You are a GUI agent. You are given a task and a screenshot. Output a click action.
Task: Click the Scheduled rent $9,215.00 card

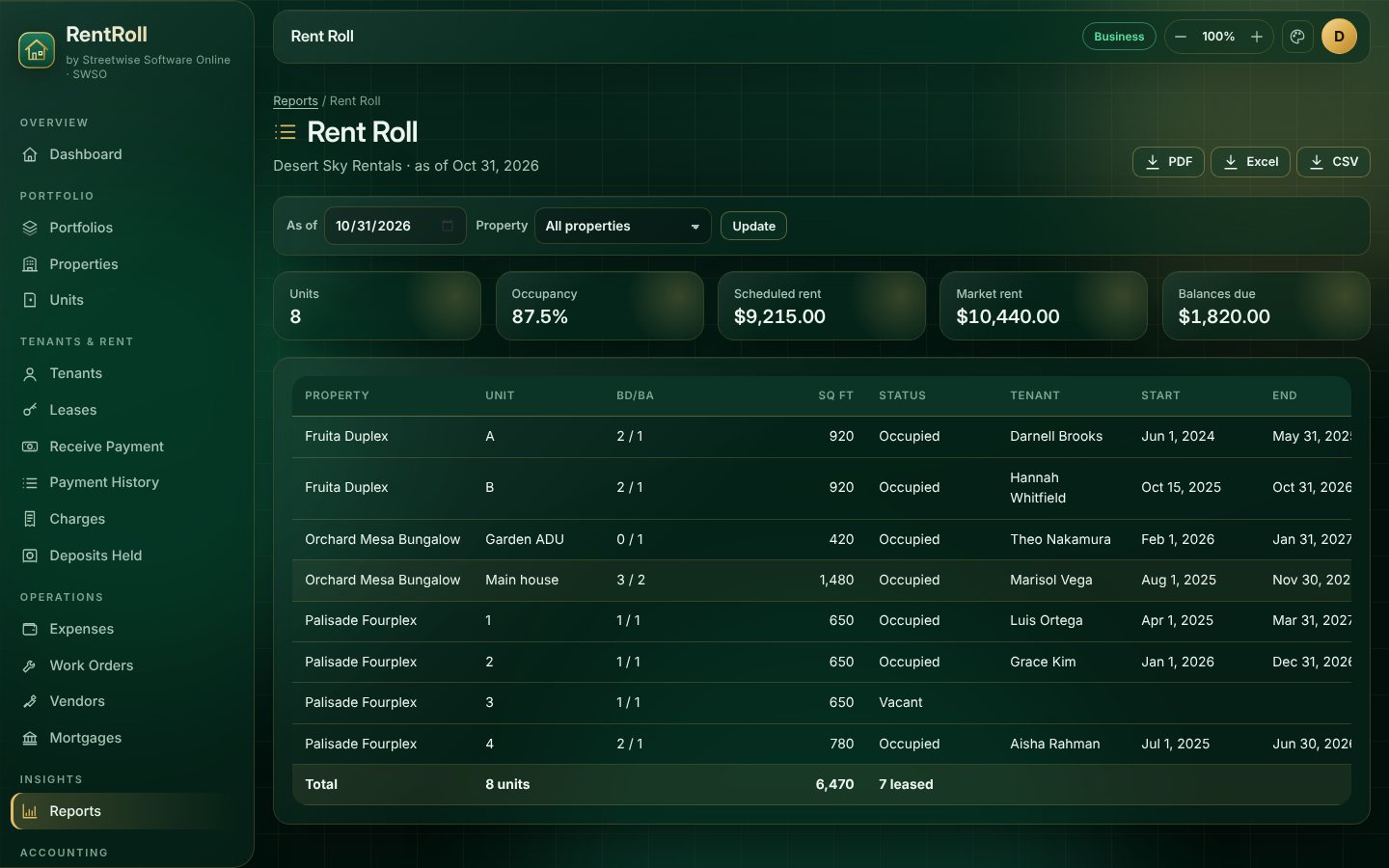[x=822, y=306]
